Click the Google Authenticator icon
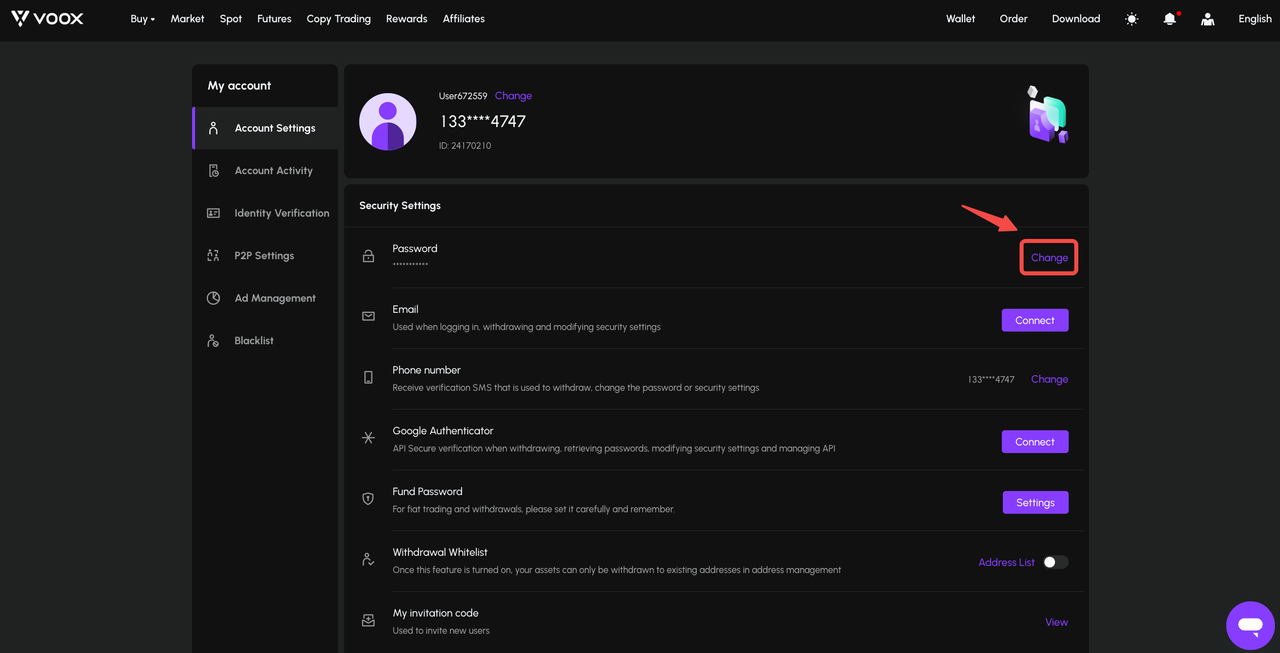 coord(368,438)
